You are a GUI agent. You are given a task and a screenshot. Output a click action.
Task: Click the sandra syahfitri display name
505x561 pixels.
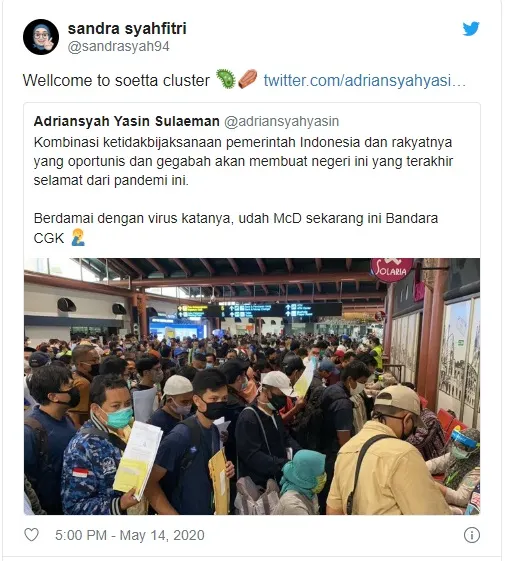tap(127, 29)
